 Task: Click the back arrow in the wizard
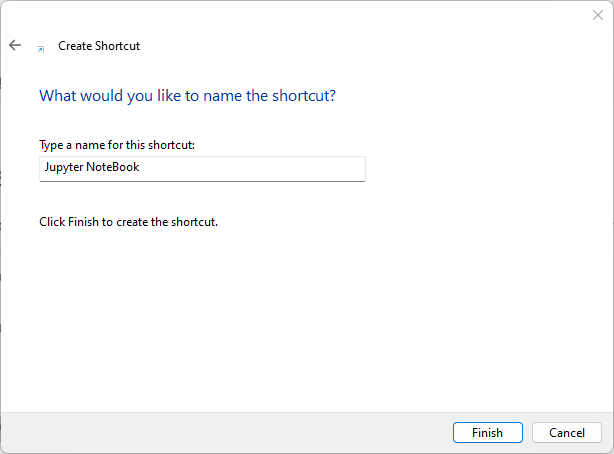click(15, 45)
